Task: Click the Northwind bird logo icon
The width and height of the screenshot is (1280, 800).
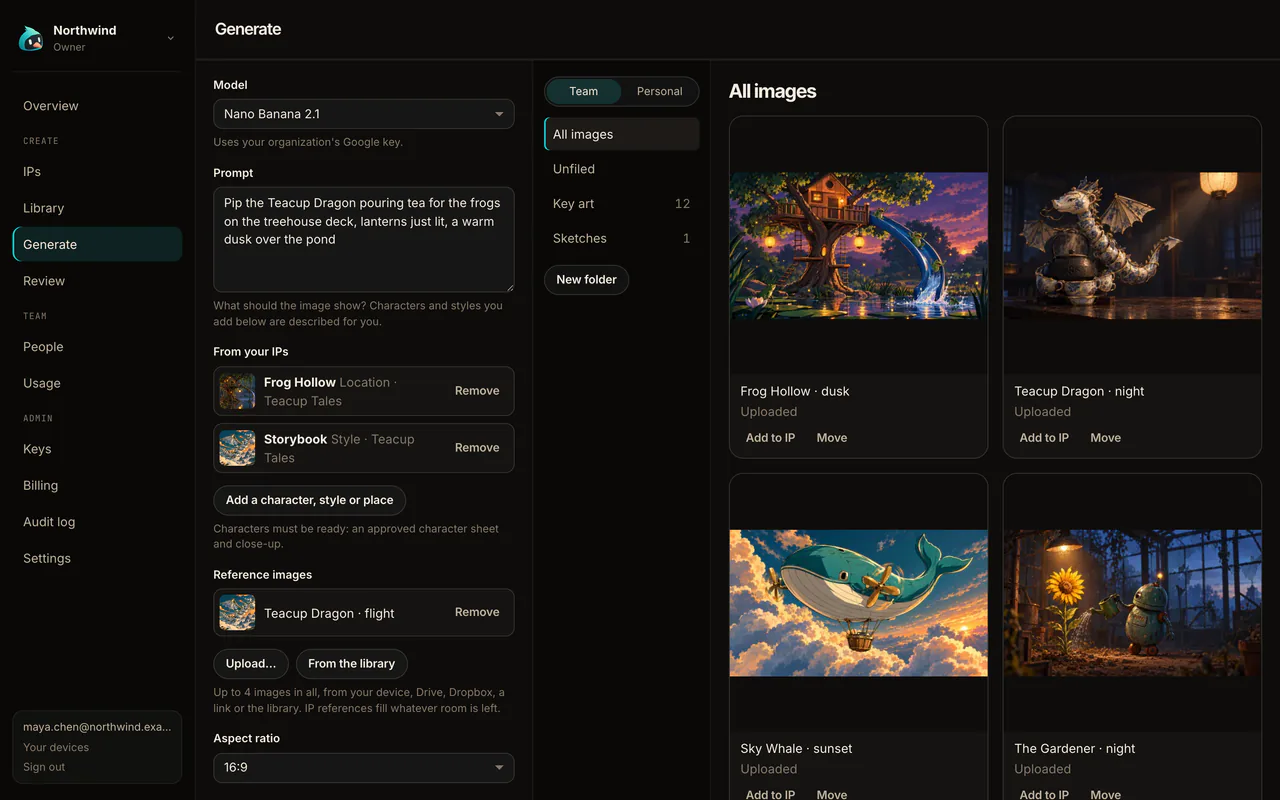Action: [31, 38]
